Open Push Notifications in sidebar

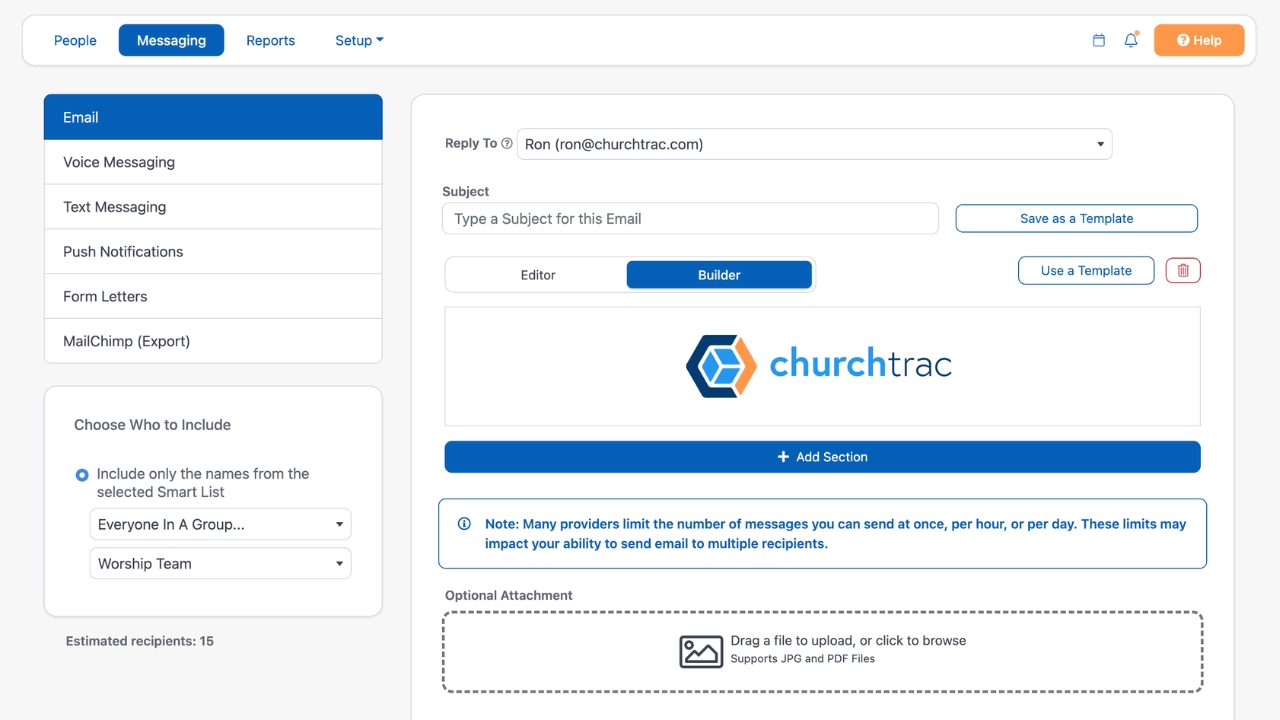point(213,252)
